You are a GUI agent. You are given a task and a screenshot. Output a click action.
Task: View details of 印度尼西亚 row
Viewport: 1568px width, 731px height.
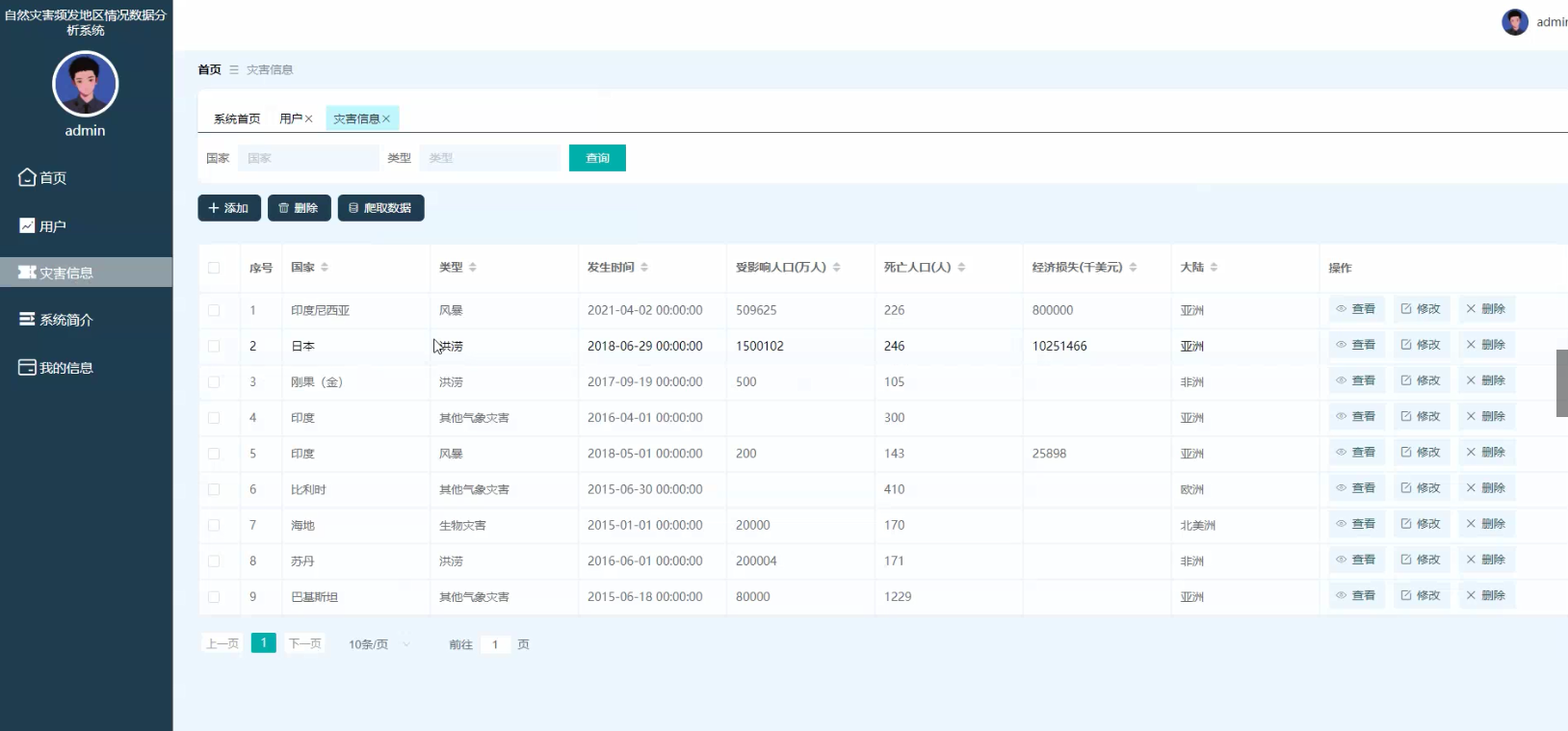pyautogui.click(x=1356, y=309)
